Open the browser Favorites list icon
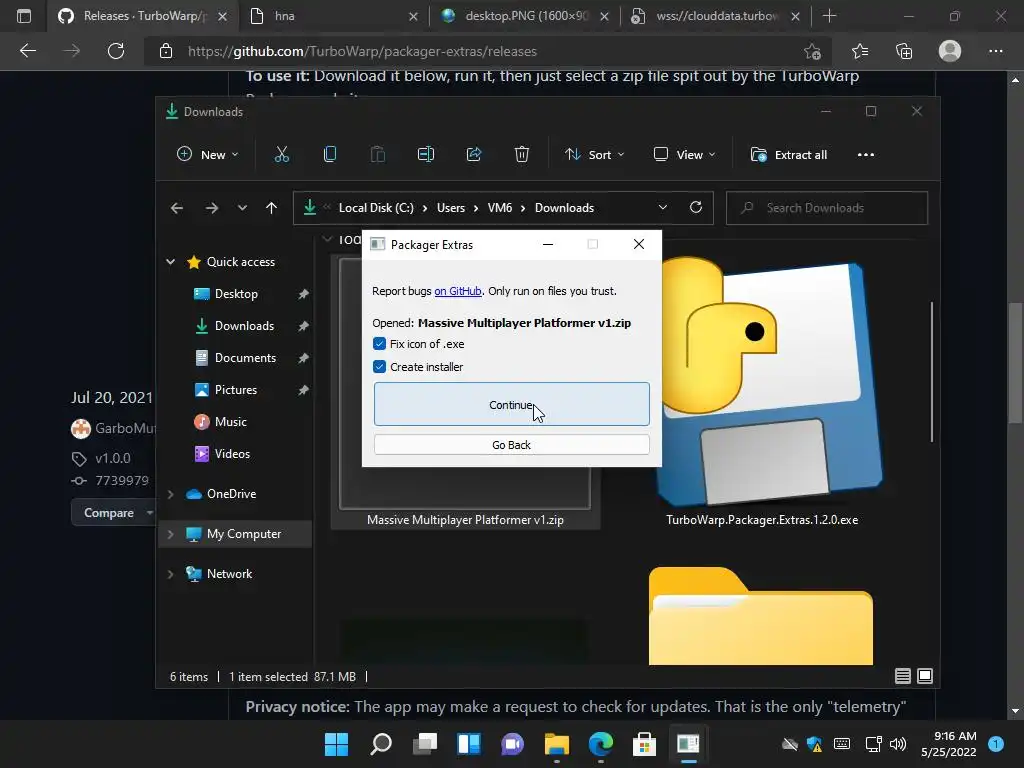The width and height of the screenshot is (1024, 768). coord(860,51)
